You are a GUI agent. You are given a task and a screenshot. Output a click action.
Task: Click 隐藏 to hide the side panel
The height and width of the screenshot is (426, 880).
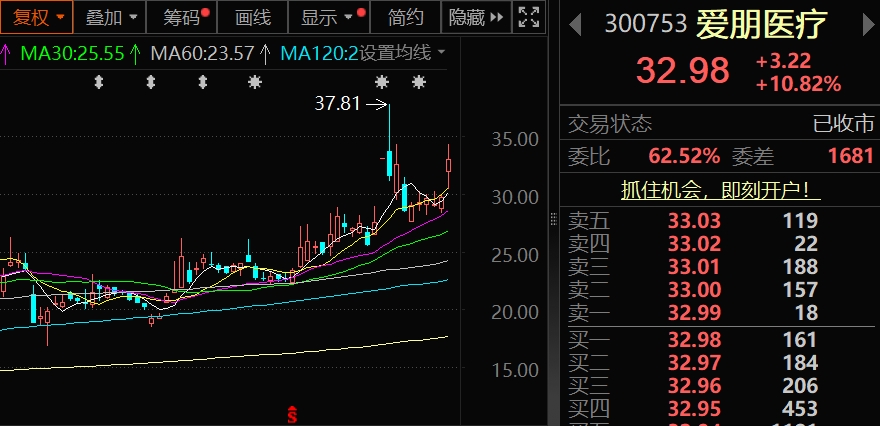[x=474, y=17]
